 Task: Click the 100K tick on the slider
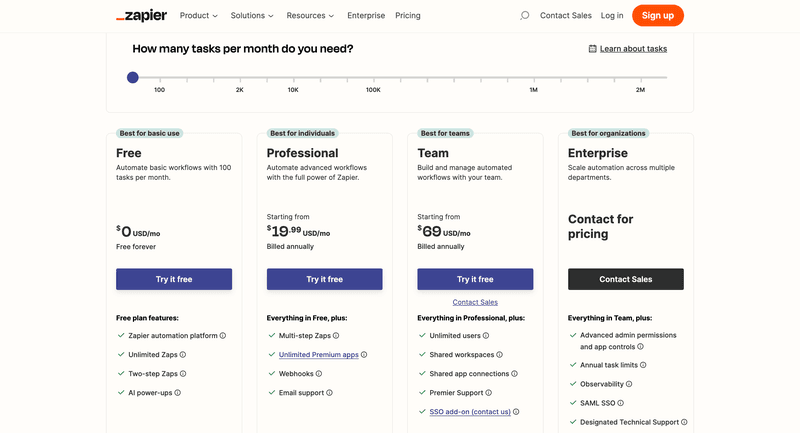tap(373, 79)
